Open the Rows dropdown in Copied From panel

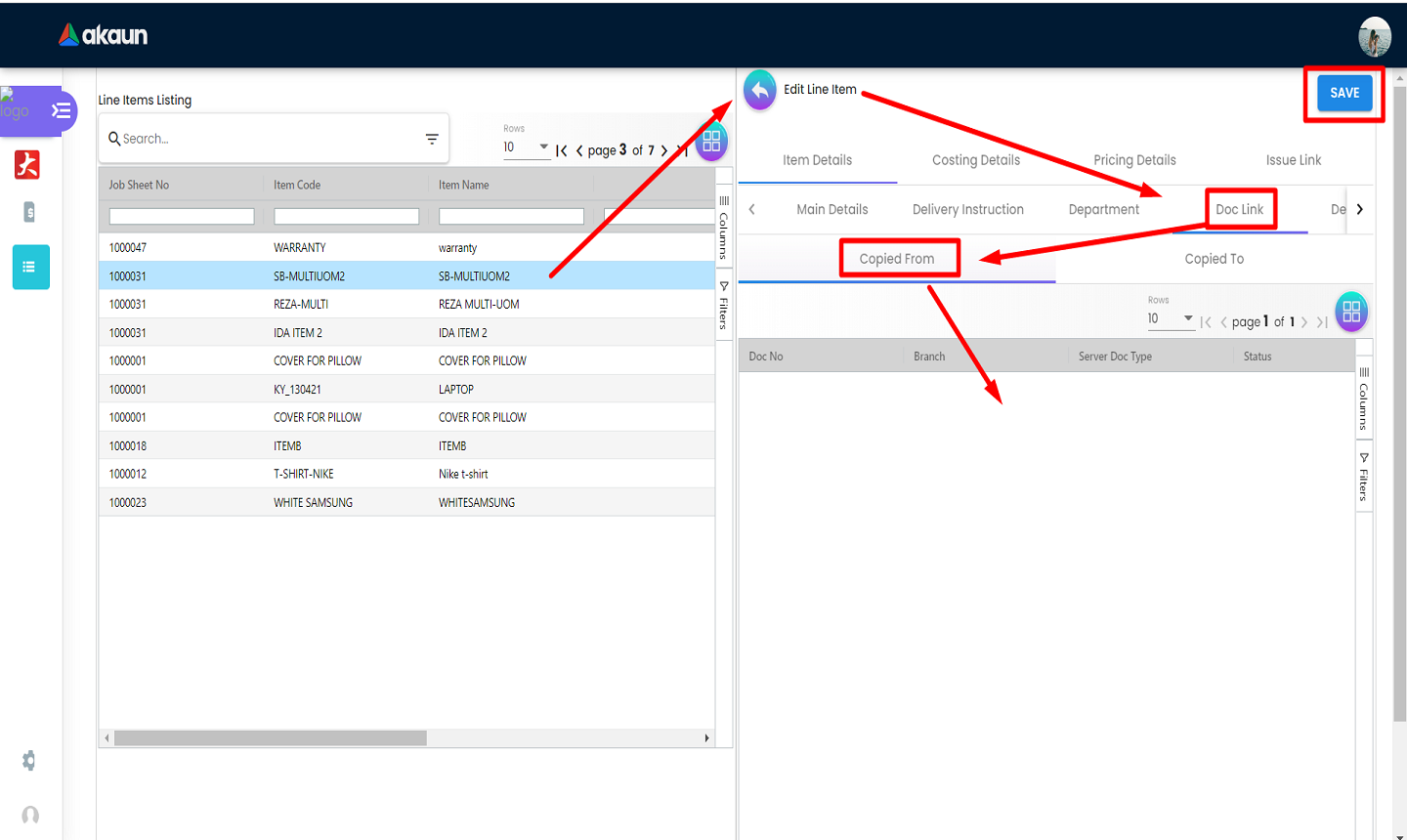[1170, 318]
